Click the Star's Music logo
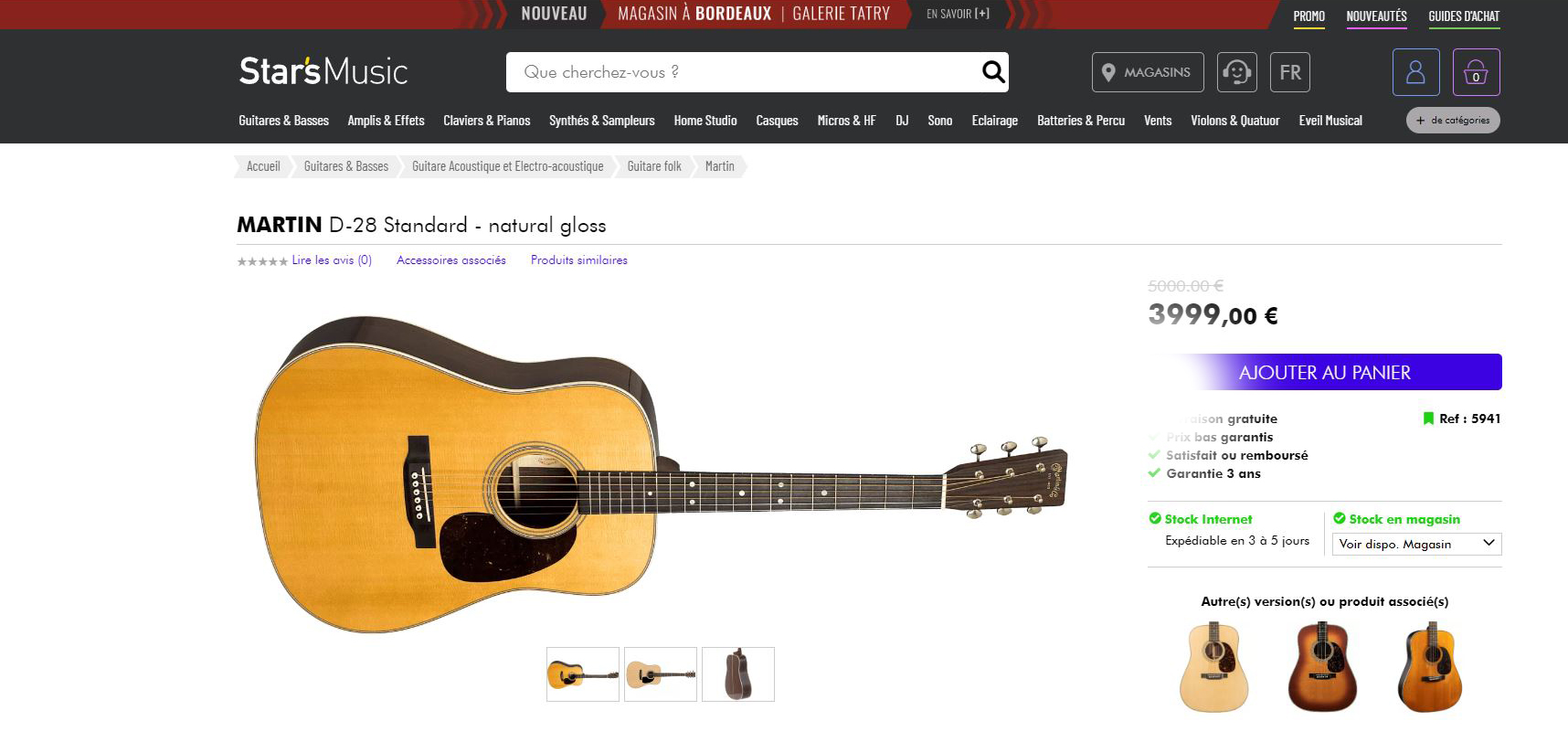Screen dimensions: 1568x742 [323, 71]
